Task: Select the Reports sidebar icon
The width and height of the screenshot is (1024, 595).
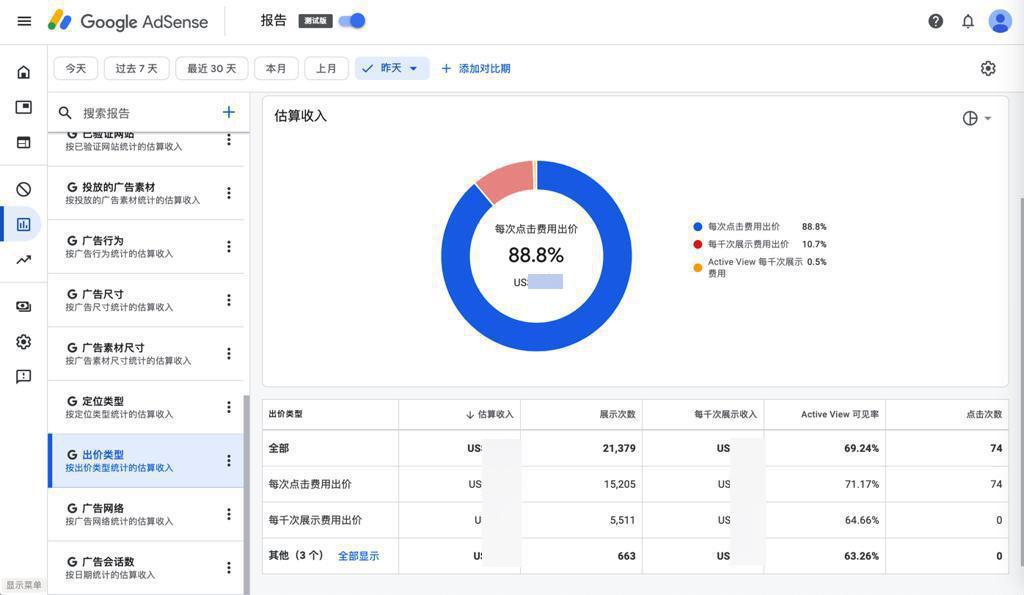Action: (x=24, y=225)
